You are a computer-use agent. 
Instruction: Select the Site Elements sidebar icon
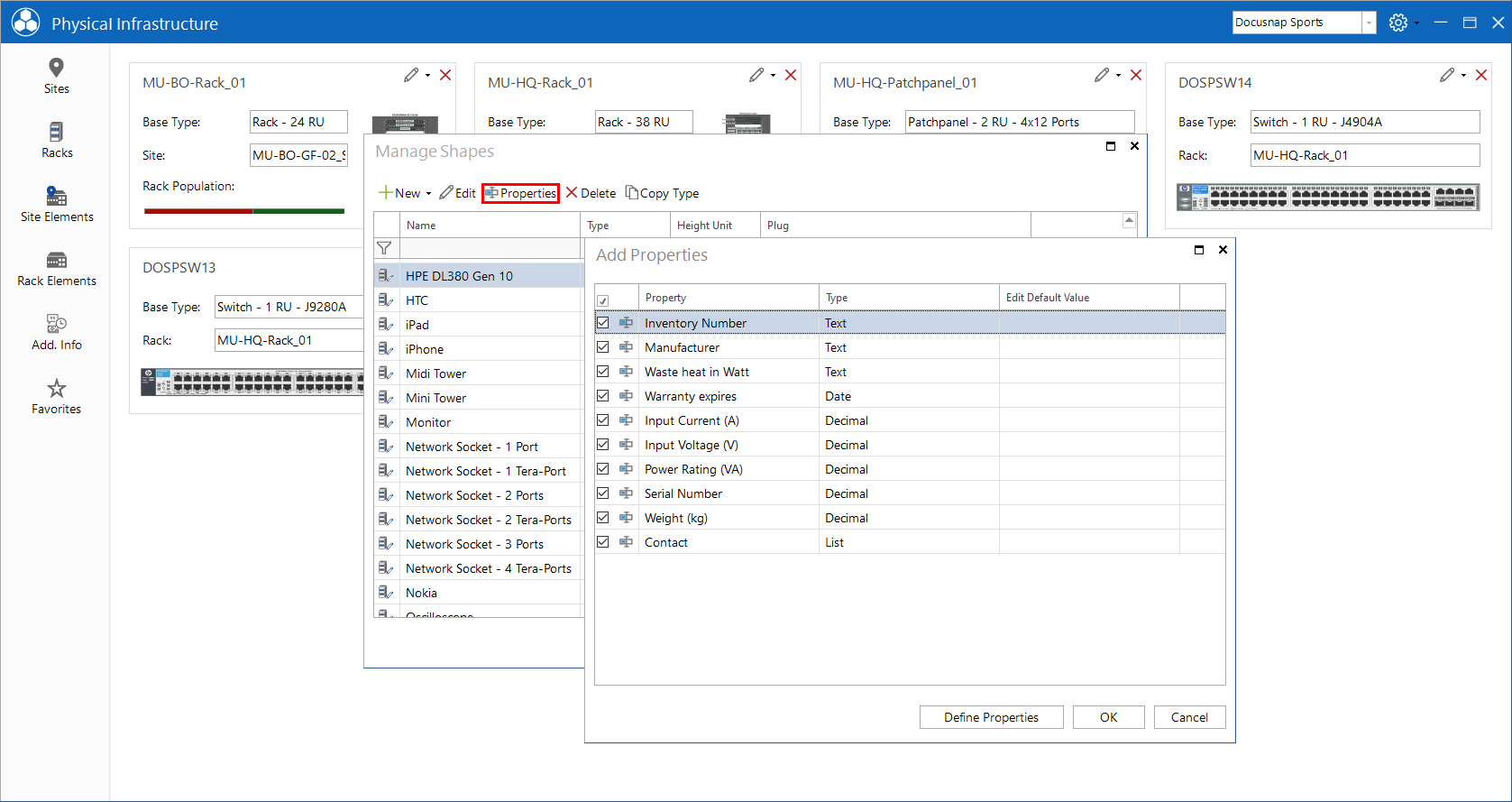[56, 196]
